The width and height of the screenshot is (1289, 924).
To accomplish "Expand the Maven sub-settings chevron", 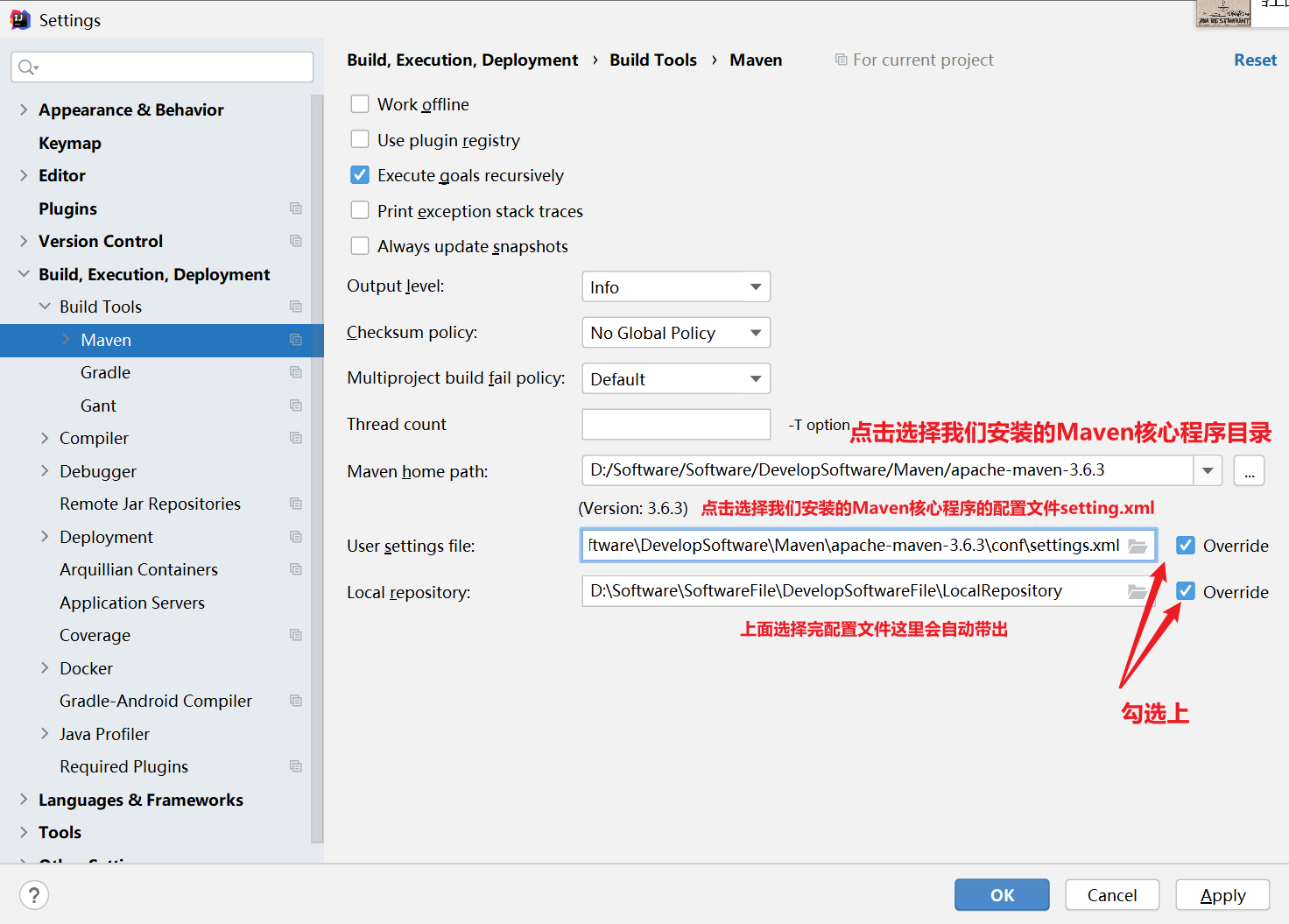I will pyautogui.click(x=66, y=340).
